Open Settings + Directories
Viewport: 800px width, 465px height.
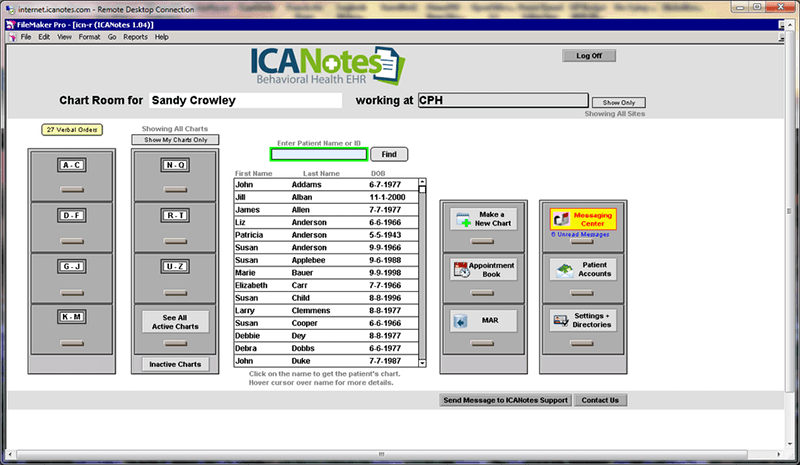tap(582, 321)
